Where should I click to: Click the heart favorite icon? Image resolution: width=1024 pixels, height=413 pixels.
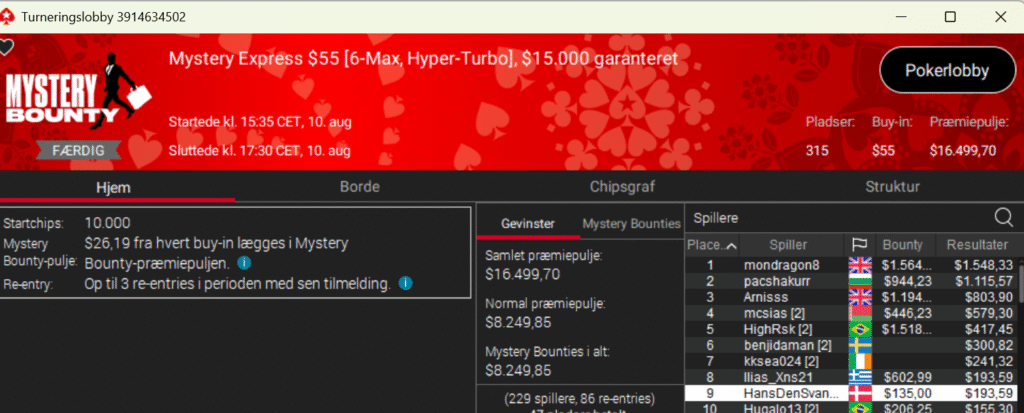coord(6,48)
